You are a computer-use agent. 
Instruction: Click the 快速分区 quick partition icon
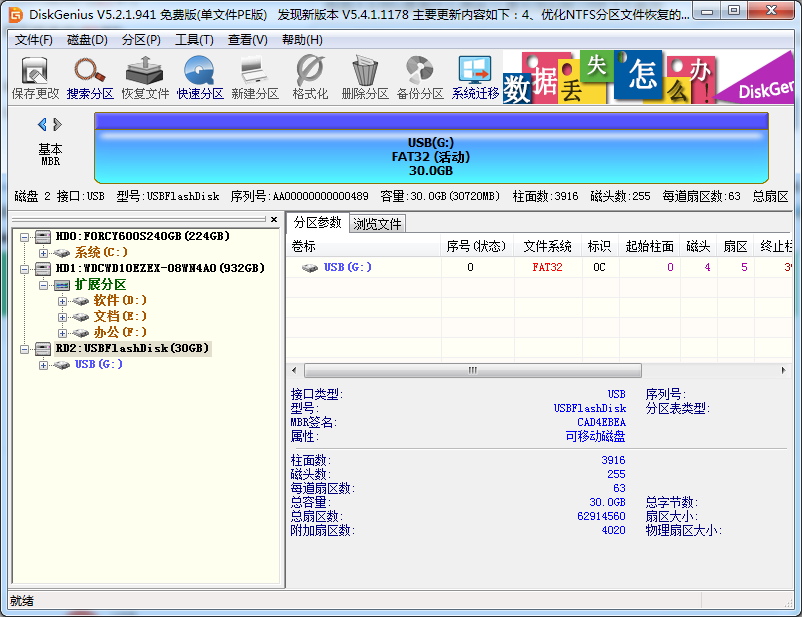200,78
